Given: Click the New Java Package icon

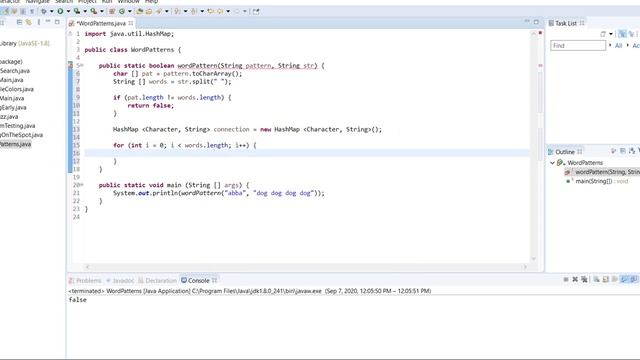Looking at the screenshot, I should 112,11.
